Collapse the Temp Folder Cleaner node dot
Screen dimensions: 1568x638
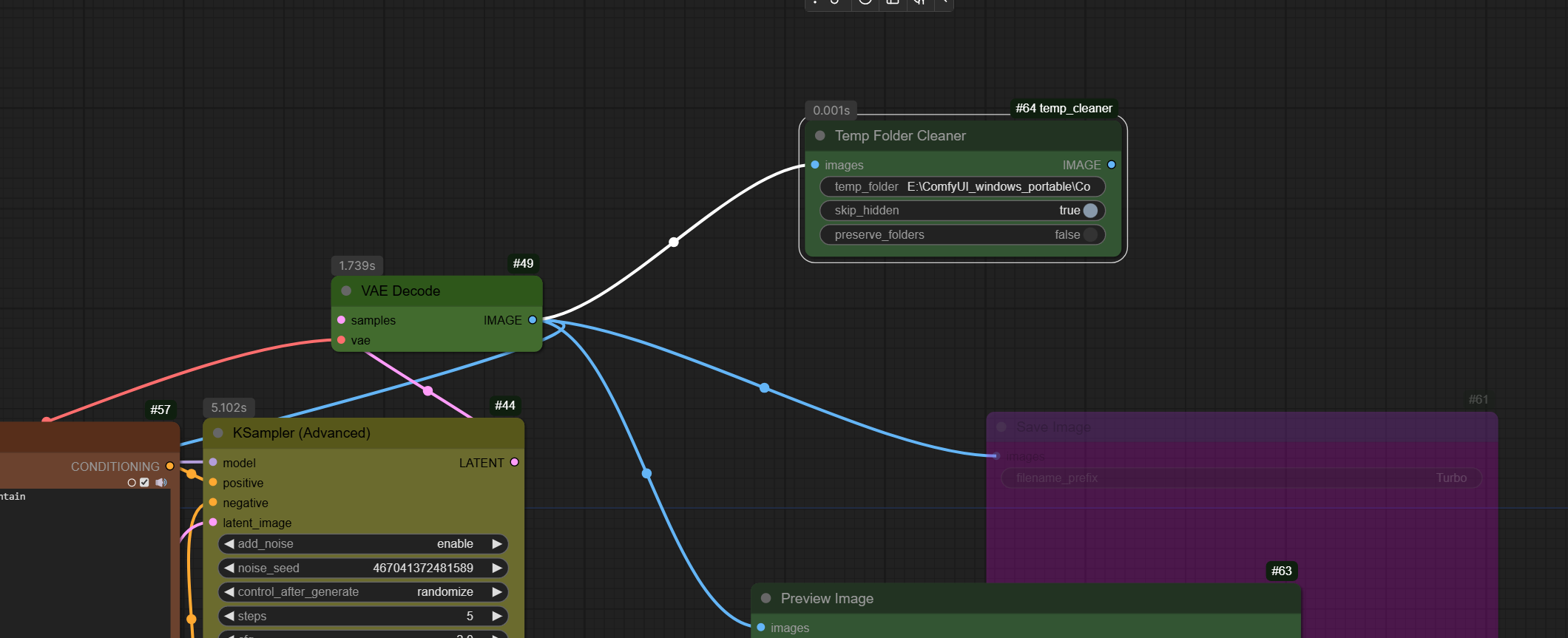point(820,136)
